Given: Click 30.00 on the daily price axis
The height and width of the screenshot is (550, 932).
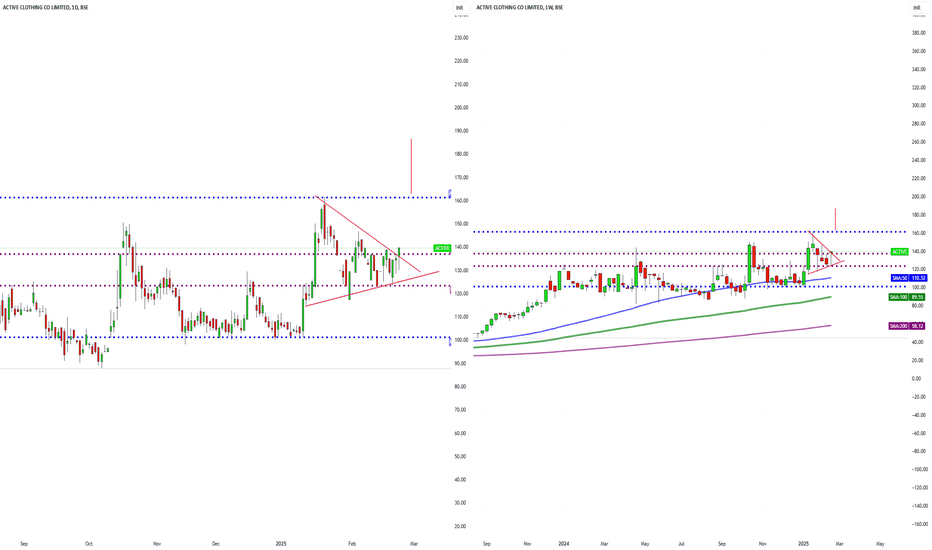Looking at the screenshot, I should [460, 503].
